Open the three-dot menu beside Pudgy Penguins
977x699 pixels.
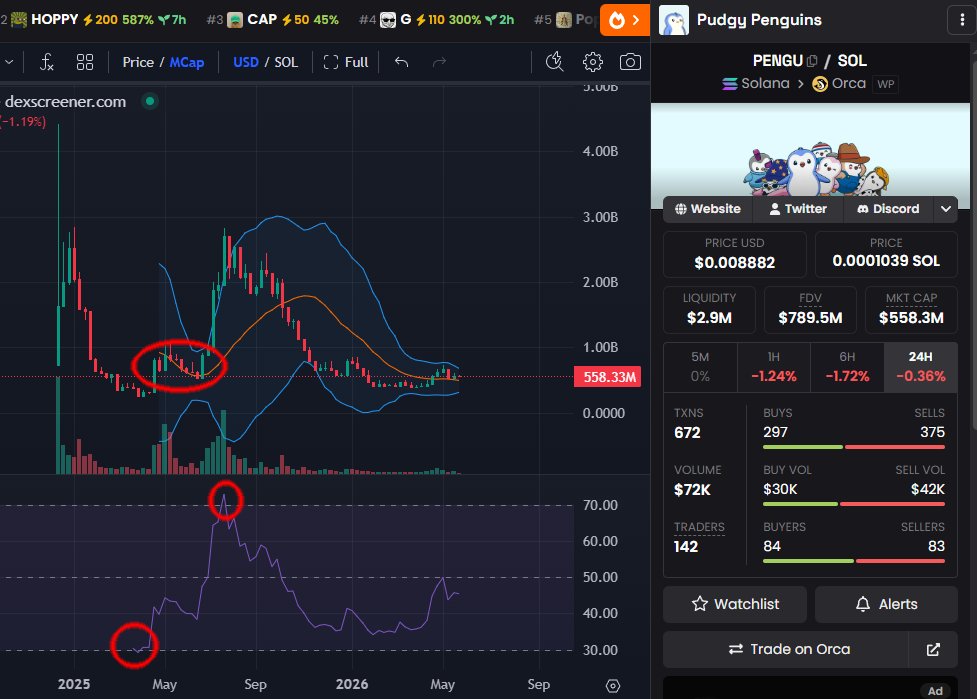coord(962,20)
